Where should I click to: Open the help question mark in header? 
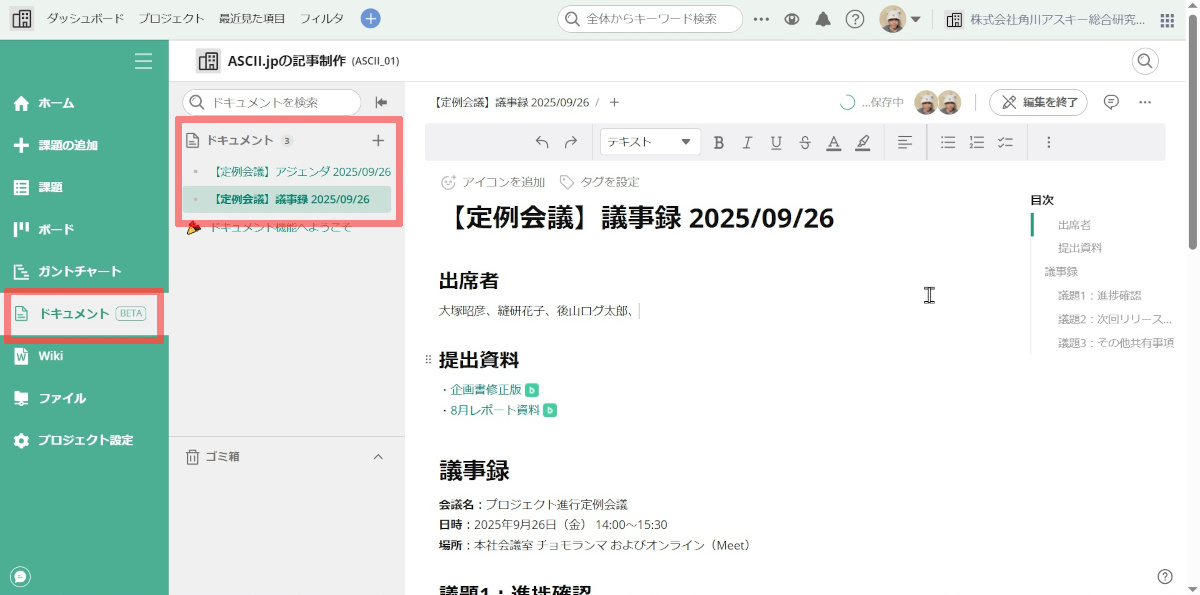854,19
